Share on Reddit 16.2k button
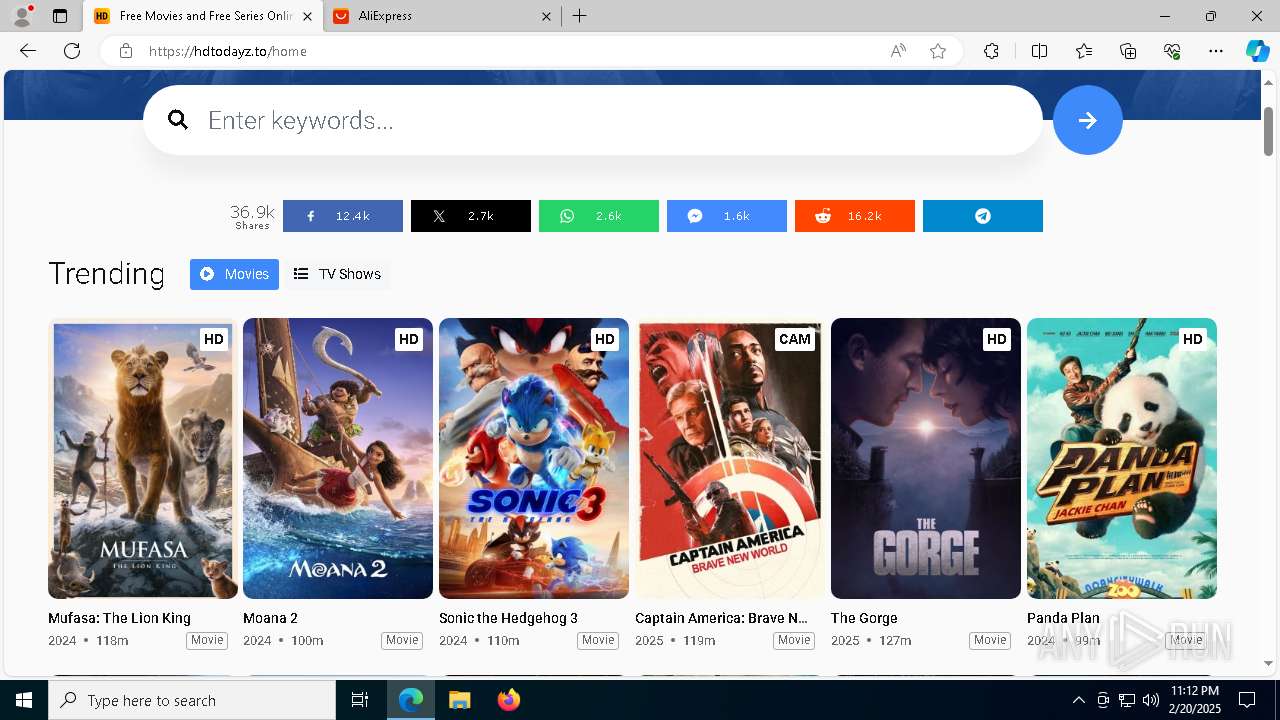The height and width of the screenshot is (720, 1280). 855,216
